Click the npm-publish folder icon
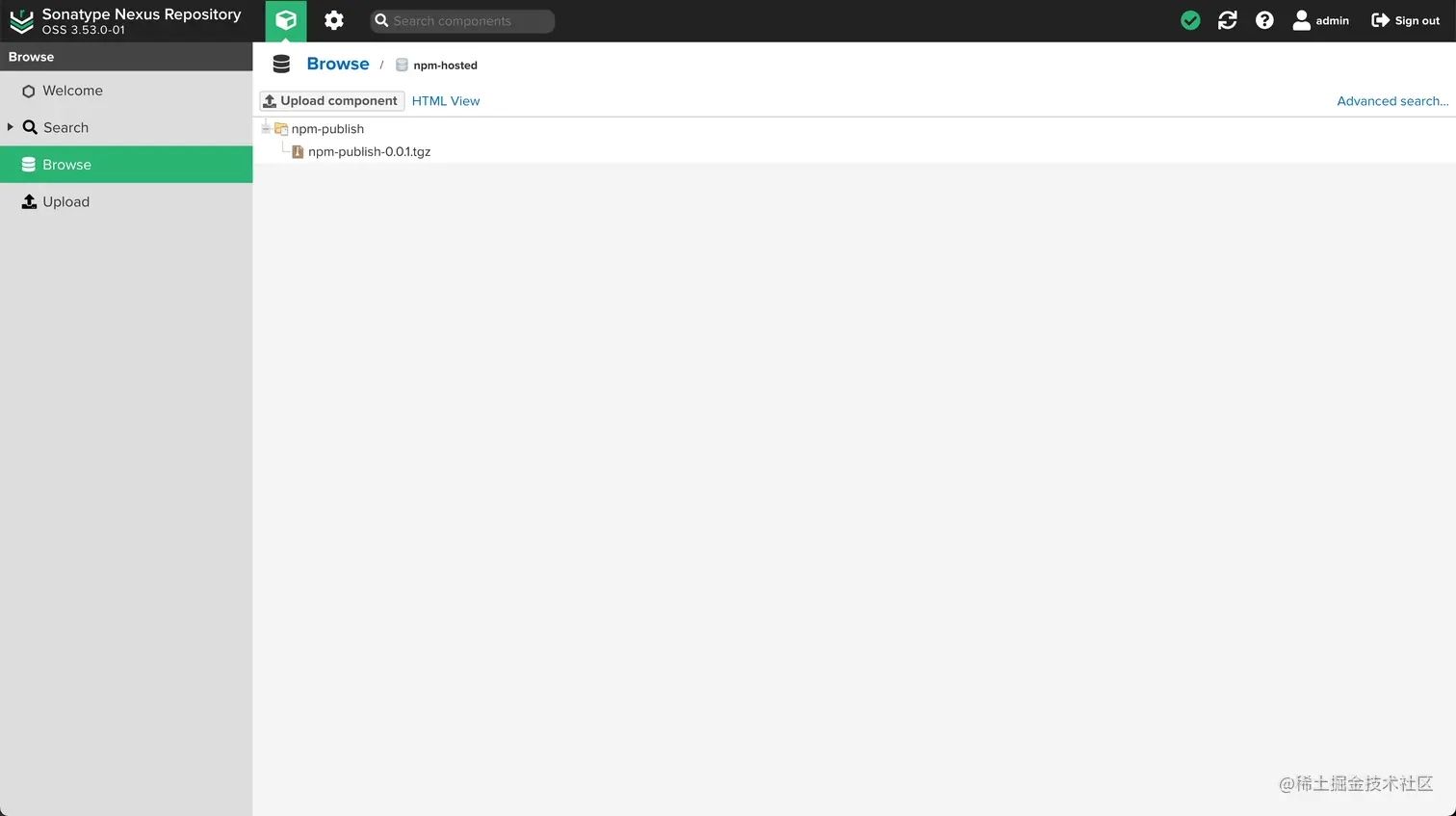1456x816 pixels. click(x=281, y=129)
